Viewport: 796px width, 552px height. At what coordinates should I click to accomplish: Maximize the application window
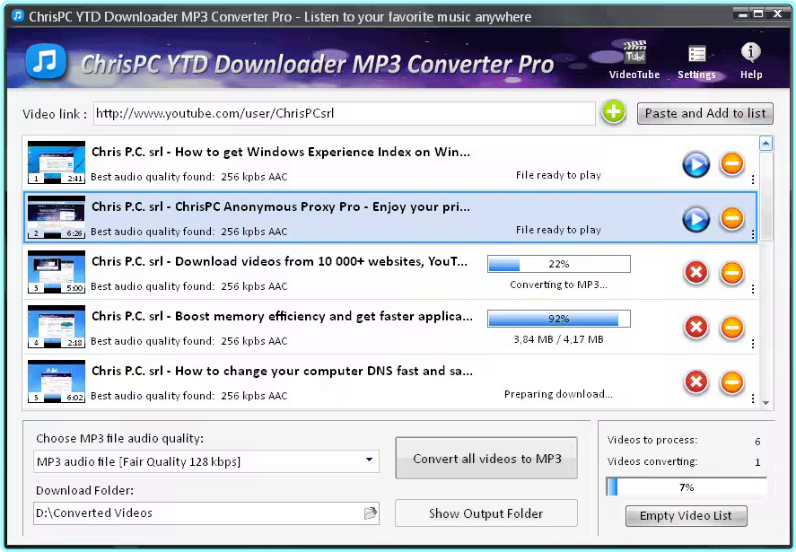759,14
